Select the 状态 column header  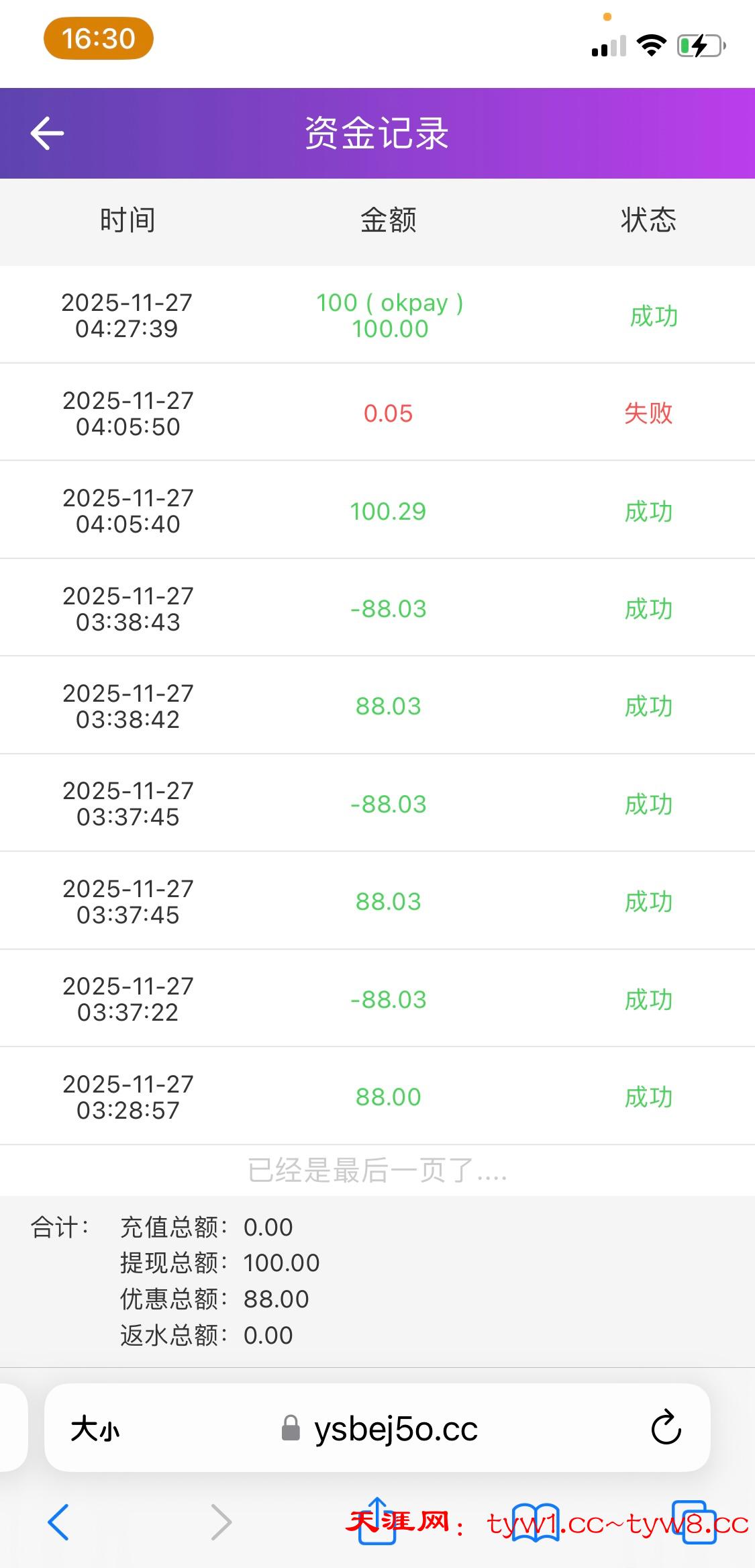click(648, 220)
